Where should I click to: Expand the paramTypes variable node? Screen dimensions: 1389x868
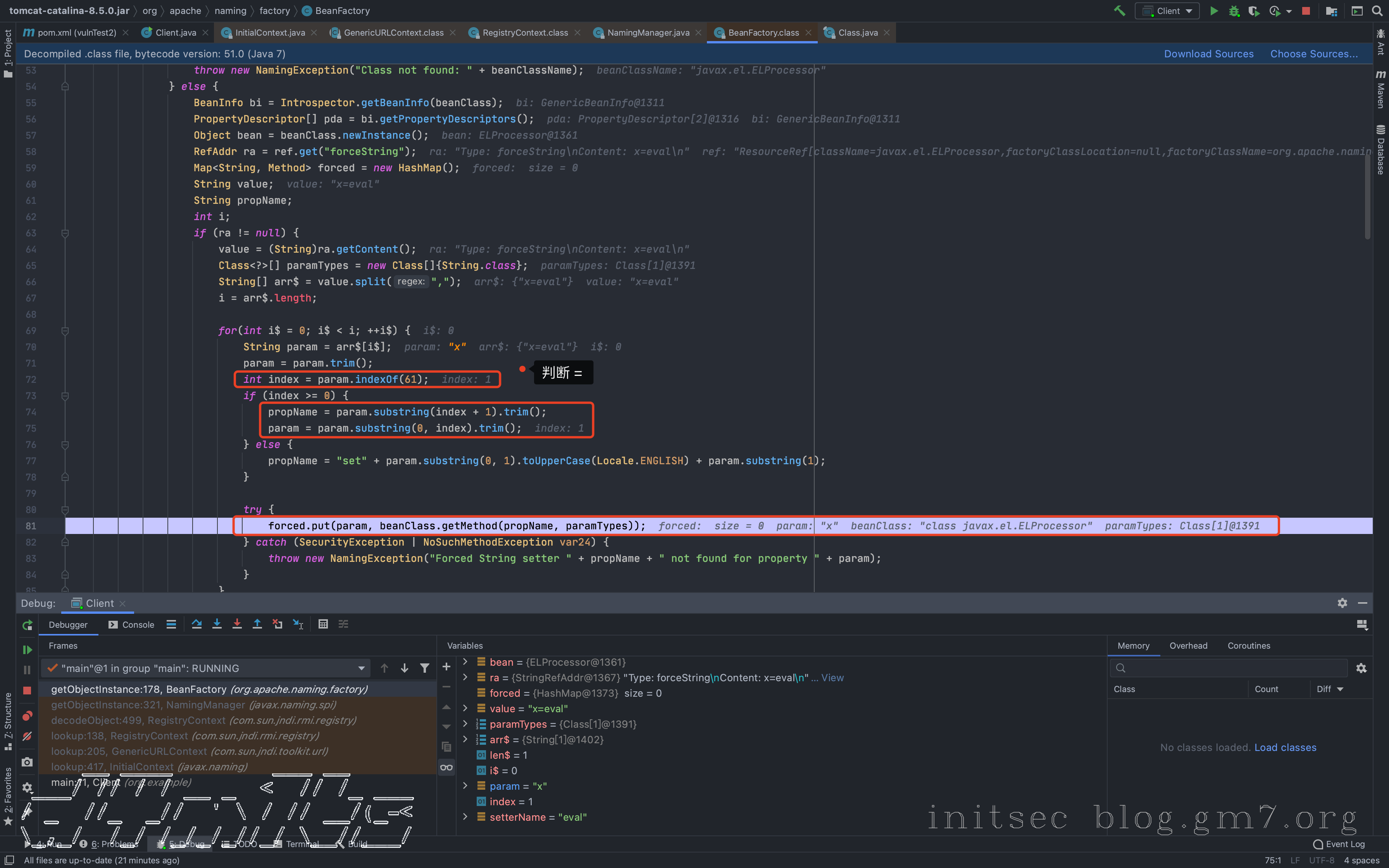pyautogui.click(x=465, y=724)
